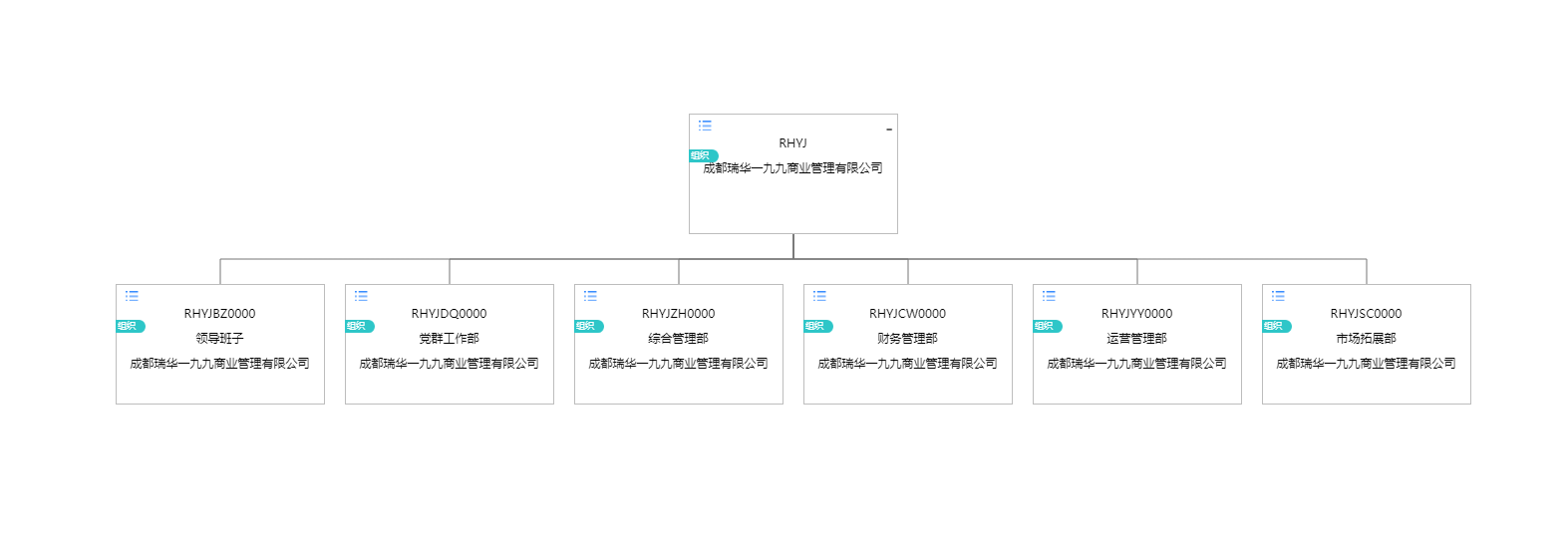Open list icon on 综合管理部 node
1568x548 pixels.
(590, 296)
